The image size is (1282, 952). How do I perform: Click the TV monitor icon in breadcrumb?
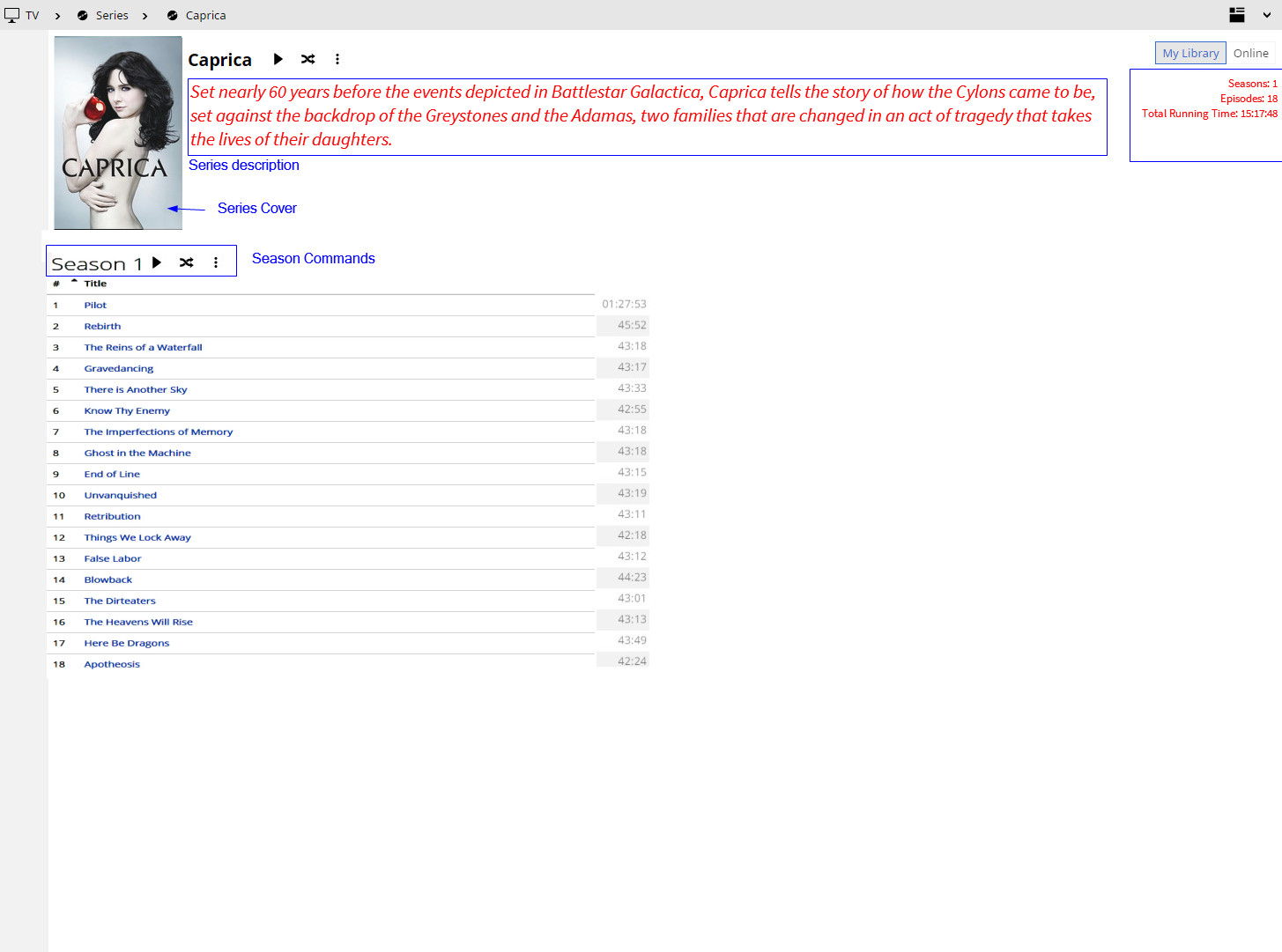coord(12,15)
